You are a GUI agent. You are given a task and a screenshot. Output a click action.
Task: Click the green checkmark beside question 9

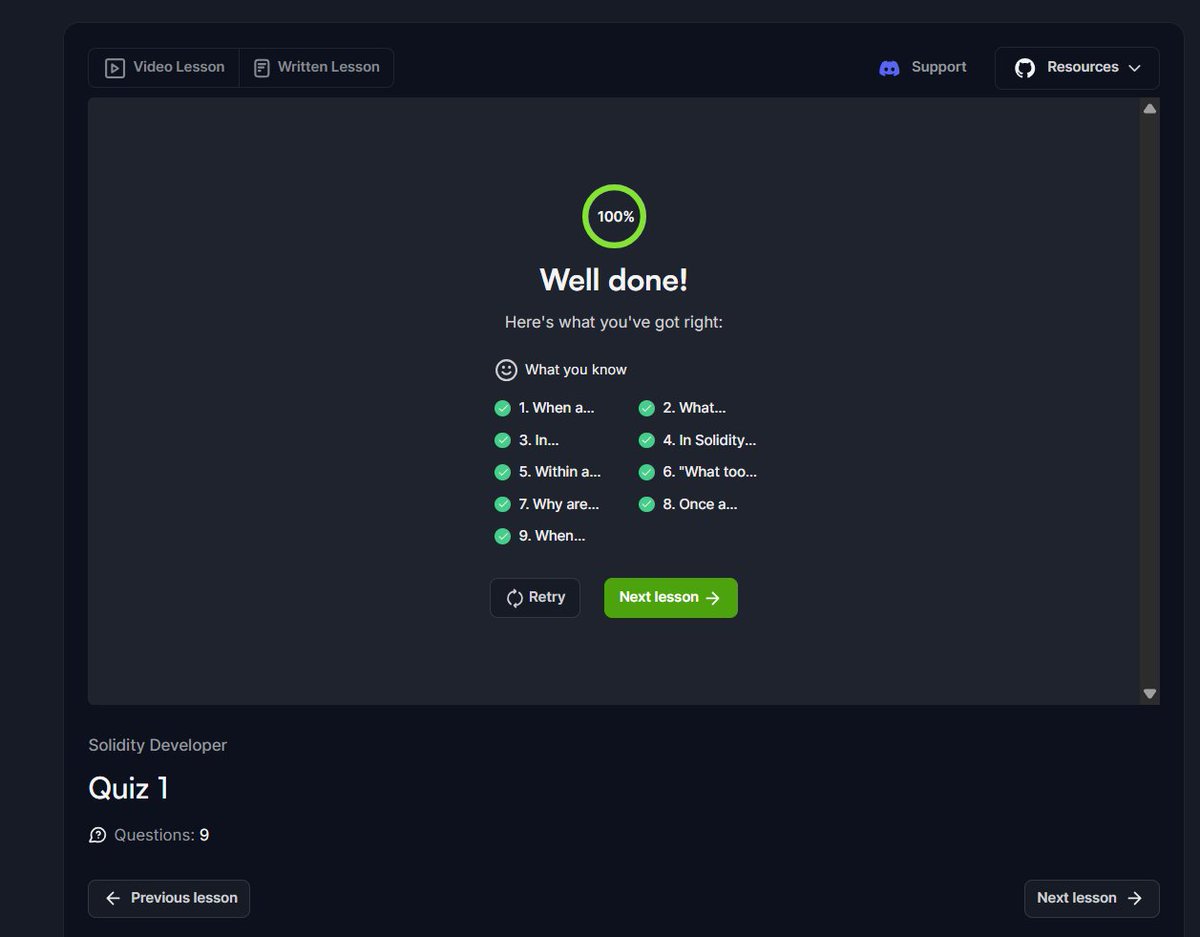pyautogui.click(x=503, y=536)
